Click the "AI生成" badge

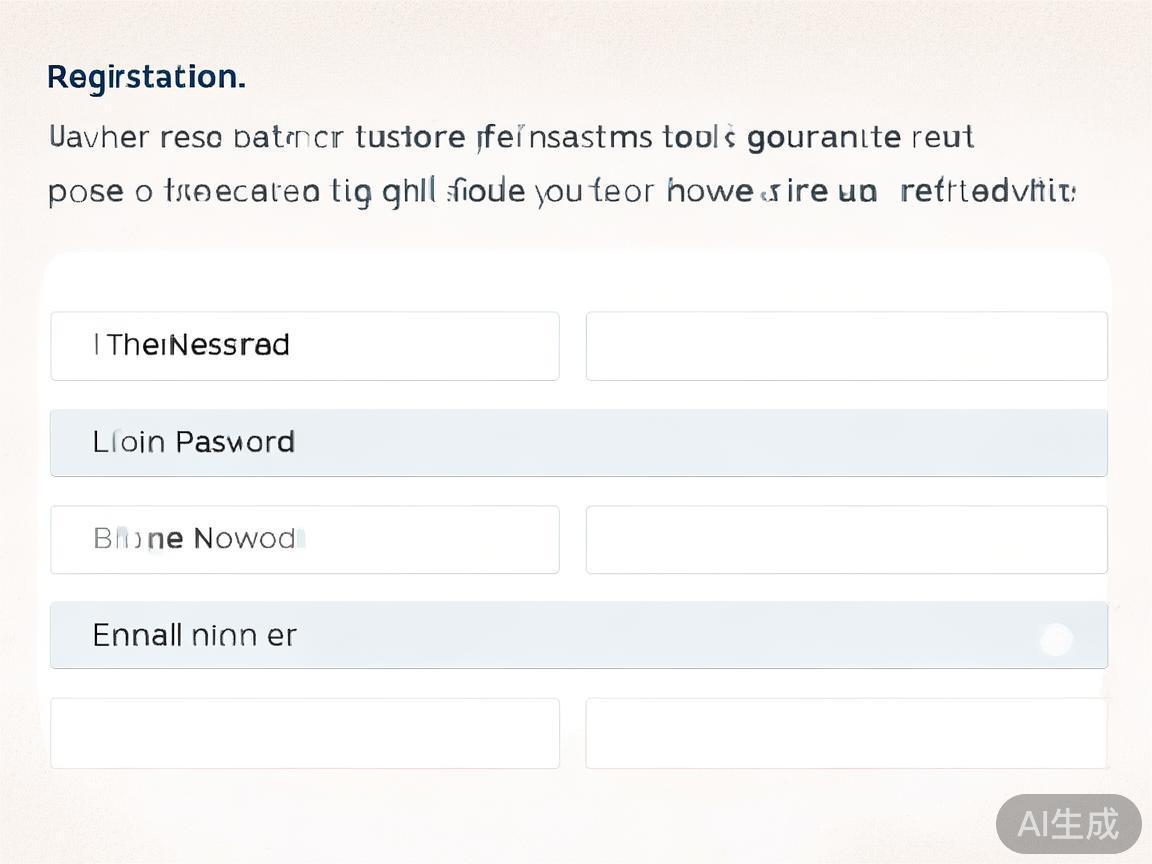[1068, 824]
